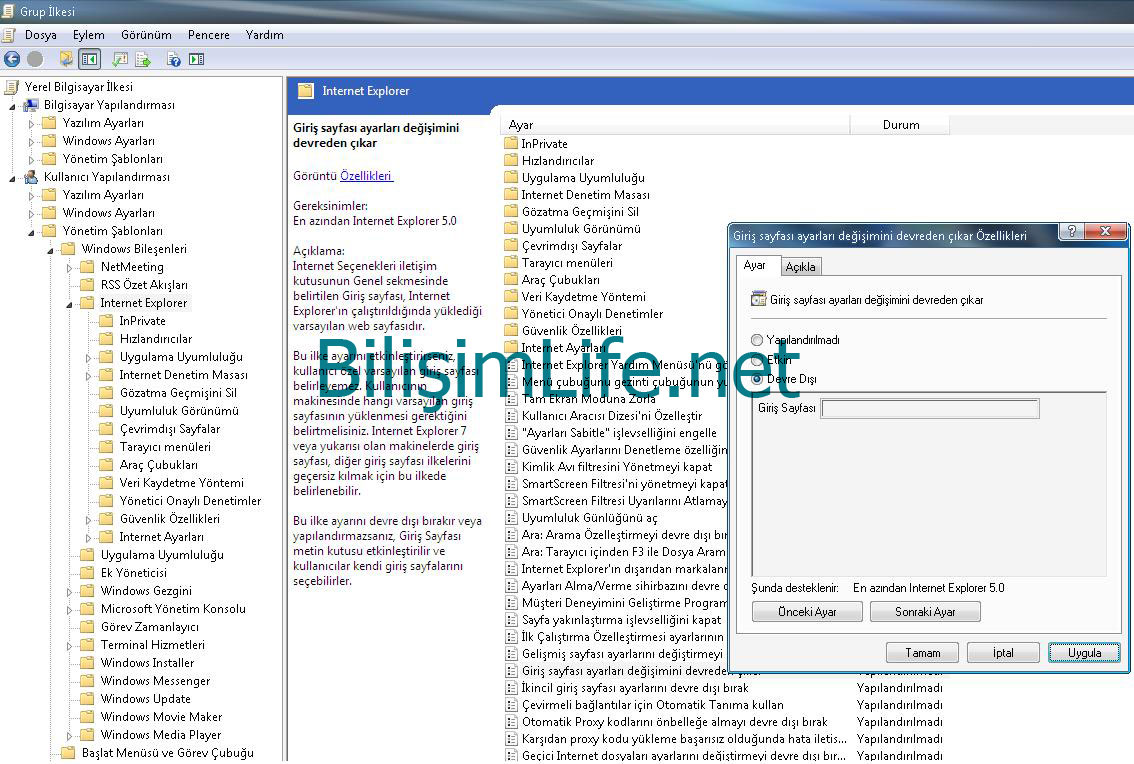Viewport: 1134px width, 764px height.
Task: Click the dialog's question-mark help button
Action: click(1072, 231)
